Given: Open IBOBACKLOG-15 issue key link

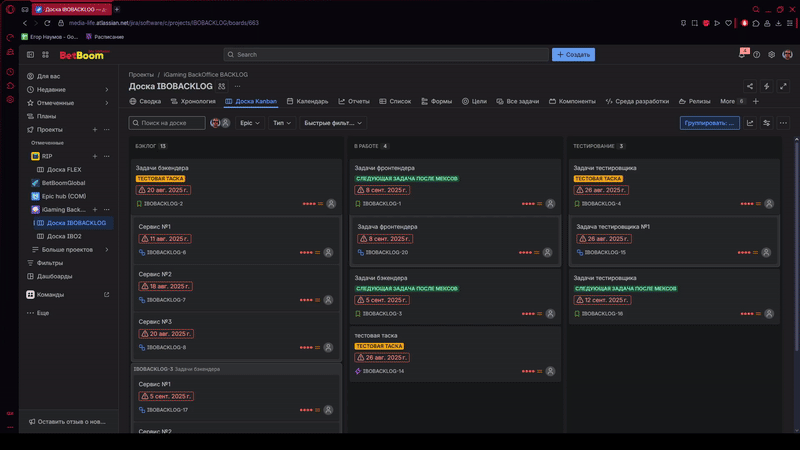Looking at the screenshot, I should (605, 253).
